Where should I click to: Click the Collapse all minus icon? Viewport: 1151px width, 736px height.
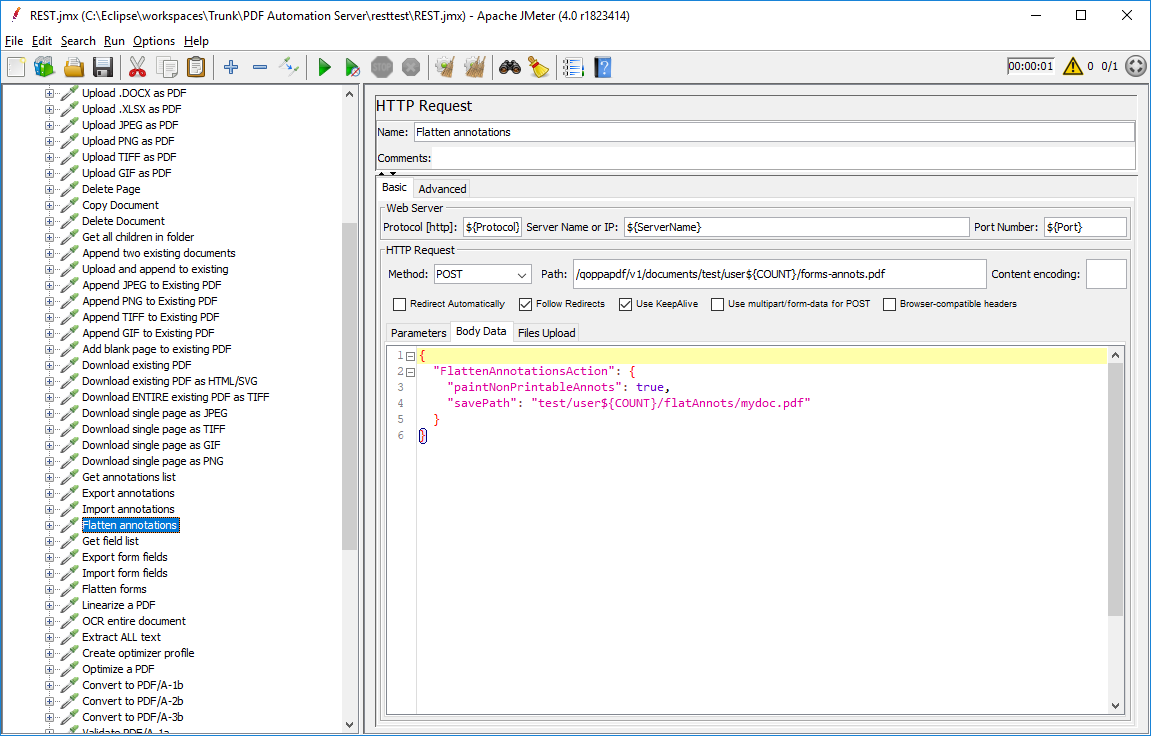tap(260, 68)
